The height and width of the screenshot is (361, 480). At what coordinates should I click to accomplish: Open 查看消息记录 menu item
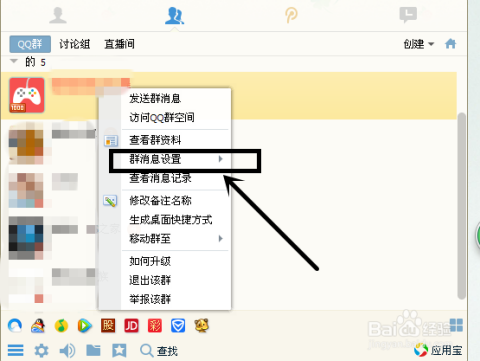pyautogui.click(x=160, y=178)
